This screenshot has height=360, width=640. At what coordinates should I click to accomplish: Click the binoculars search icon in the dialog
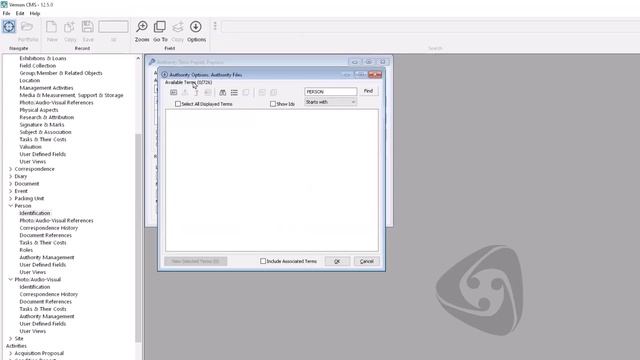coord(222,93)
